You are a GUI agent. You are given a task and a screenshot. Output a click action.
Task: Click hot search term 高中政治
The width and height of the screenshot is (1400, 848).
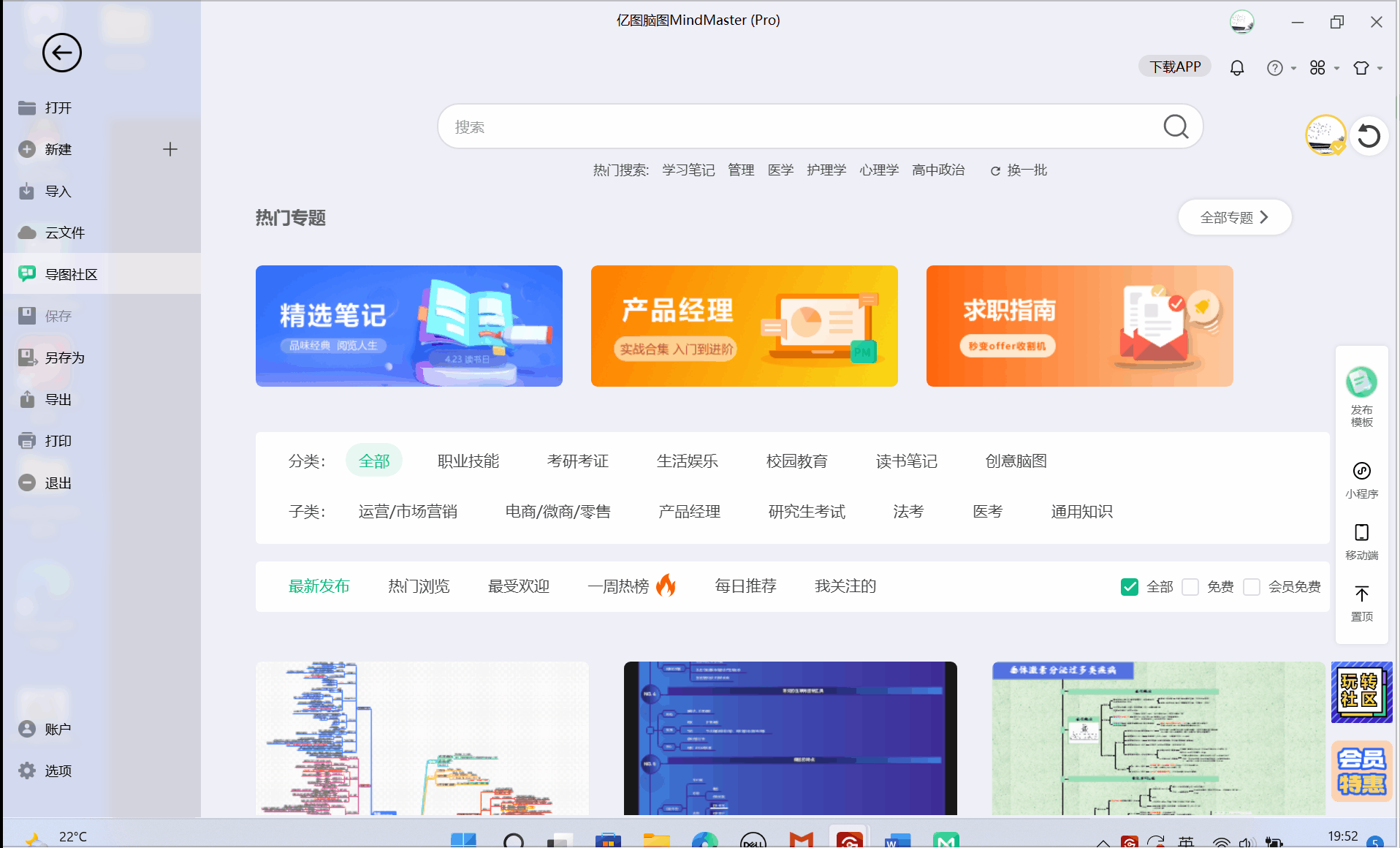pyautogui.click(x=938, y=170)
